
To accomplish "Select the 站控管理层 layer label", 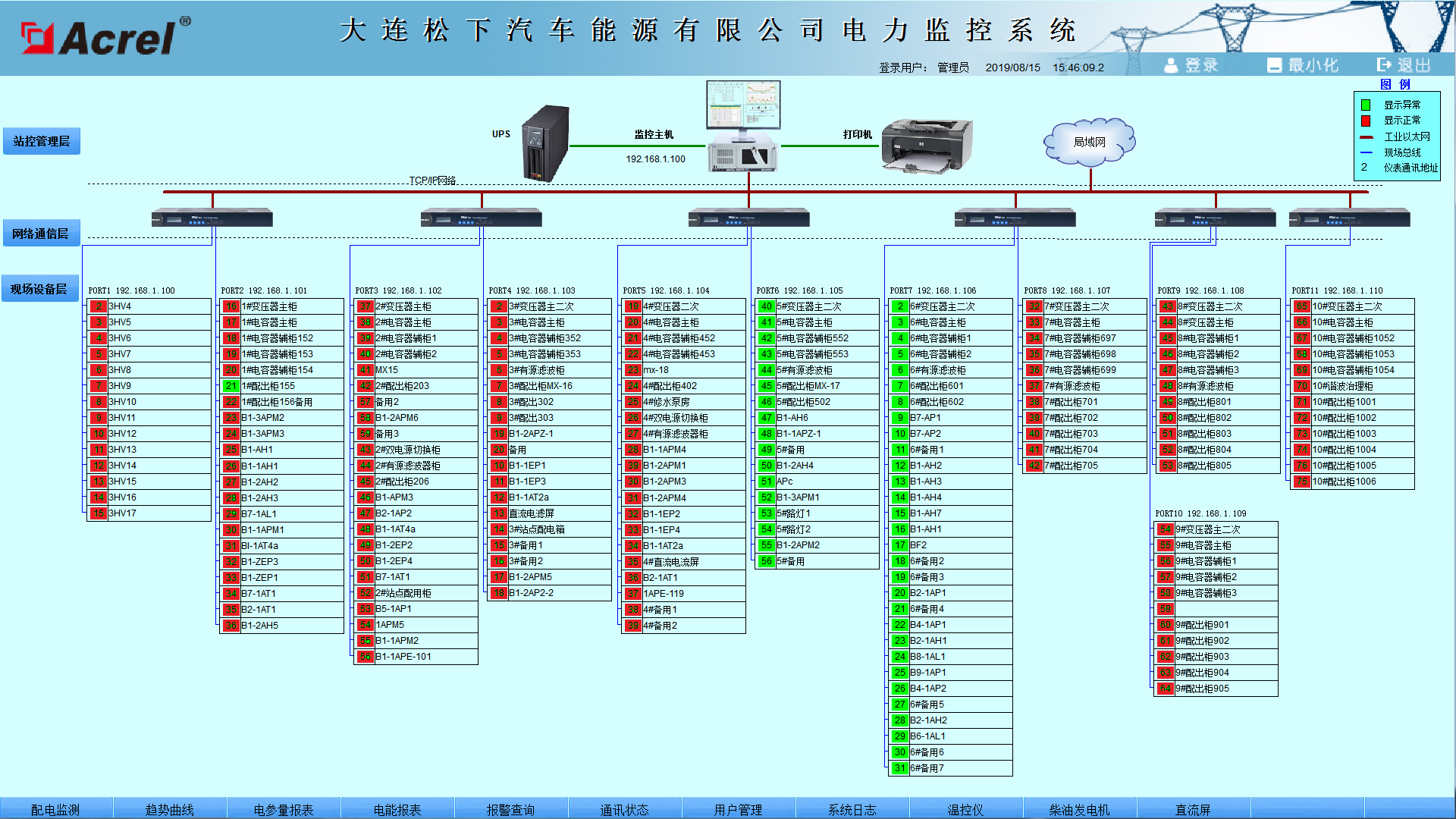I will [42, 141].
